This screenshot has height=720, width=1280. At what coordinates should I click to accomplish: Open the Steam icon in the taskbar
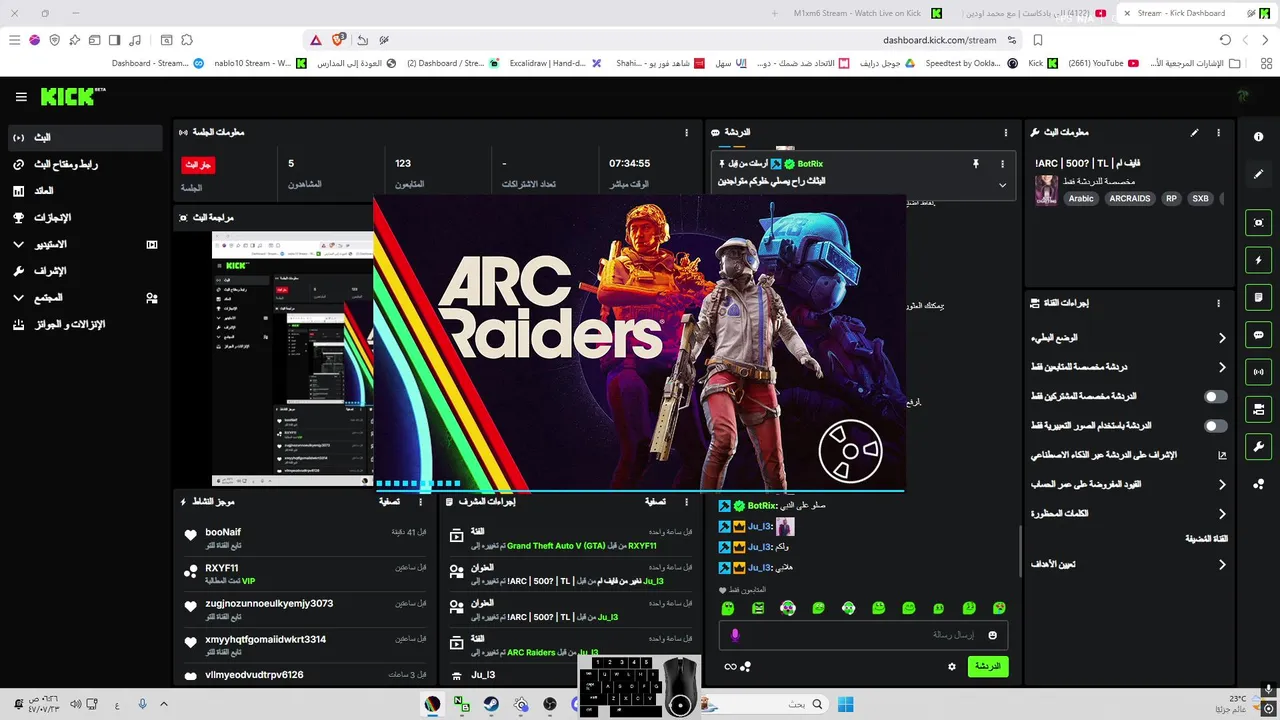(491, 704)
